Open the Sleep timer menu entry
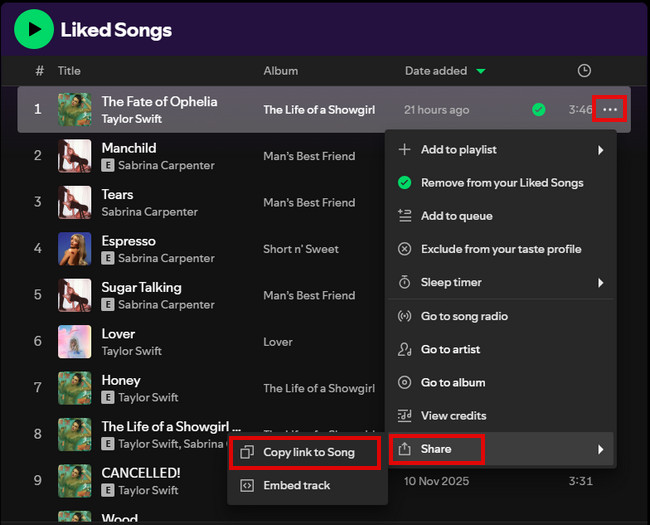The height and width of the screenshot is (525, 650). (x=501, y=282)
